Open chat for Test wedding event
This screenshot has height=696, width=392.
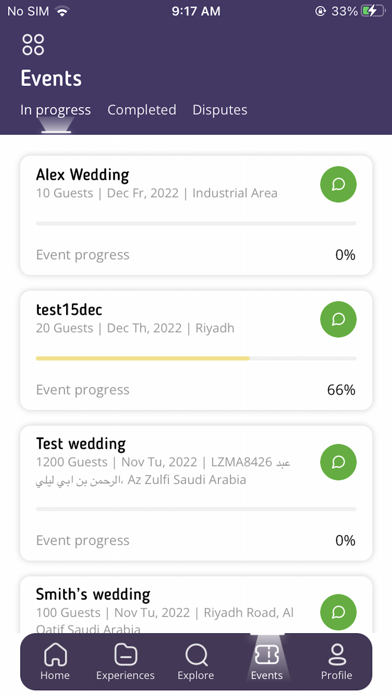(x=338, y=462)
